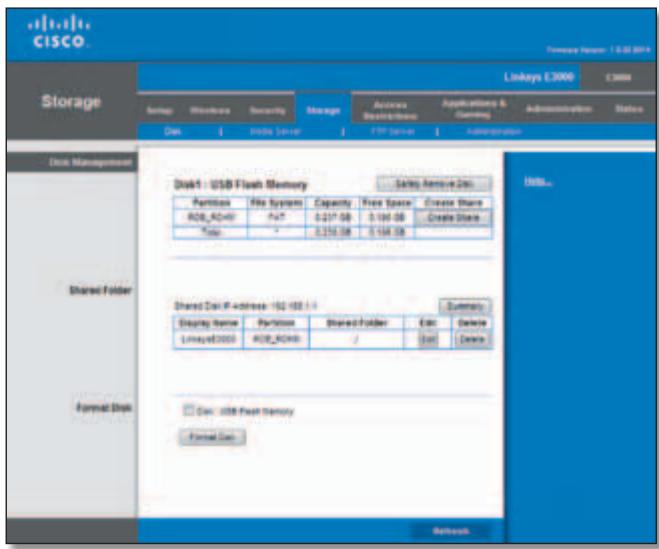Switch to the FTP Server sub-tab
659x549 pixels.
pyautogui.click(x=393, y=132)
